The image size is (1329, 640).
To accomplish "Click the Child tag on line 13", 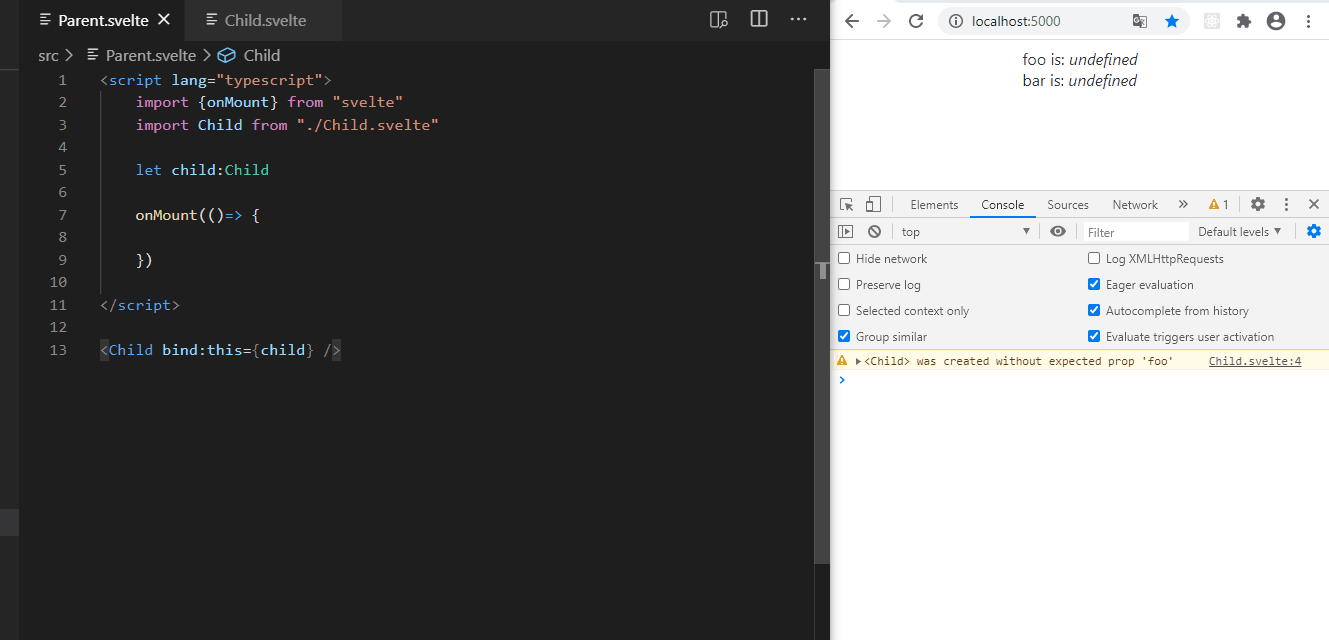I will [x=131, y=350].
